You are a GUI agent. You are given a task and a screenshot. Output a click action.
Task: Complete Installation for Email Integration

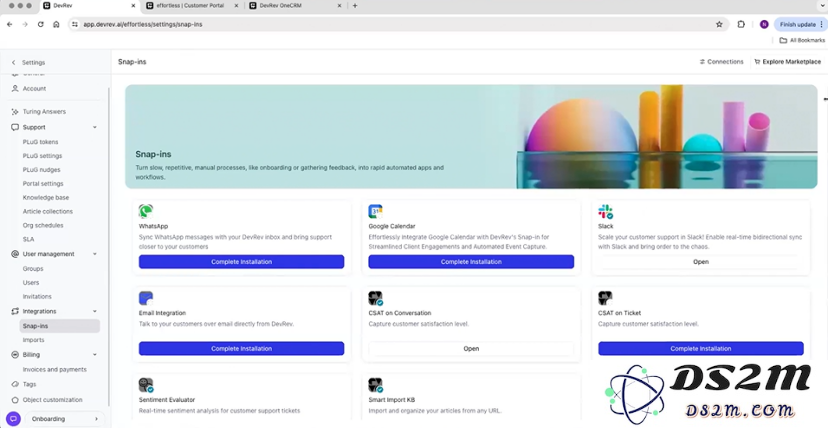point(241,348)
